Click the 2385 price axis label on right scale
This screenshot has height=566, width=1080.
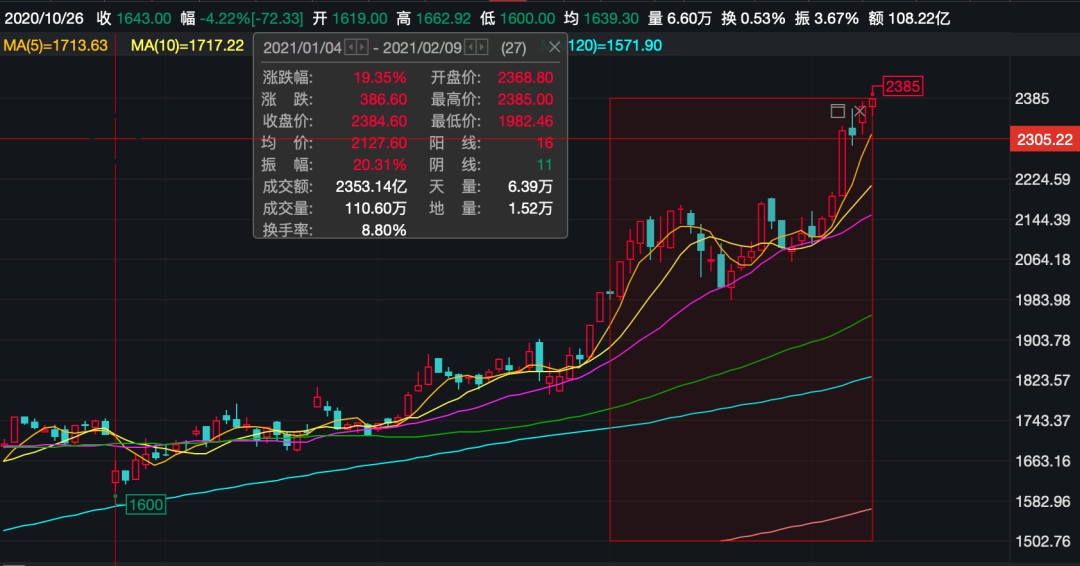[1032, 99]
